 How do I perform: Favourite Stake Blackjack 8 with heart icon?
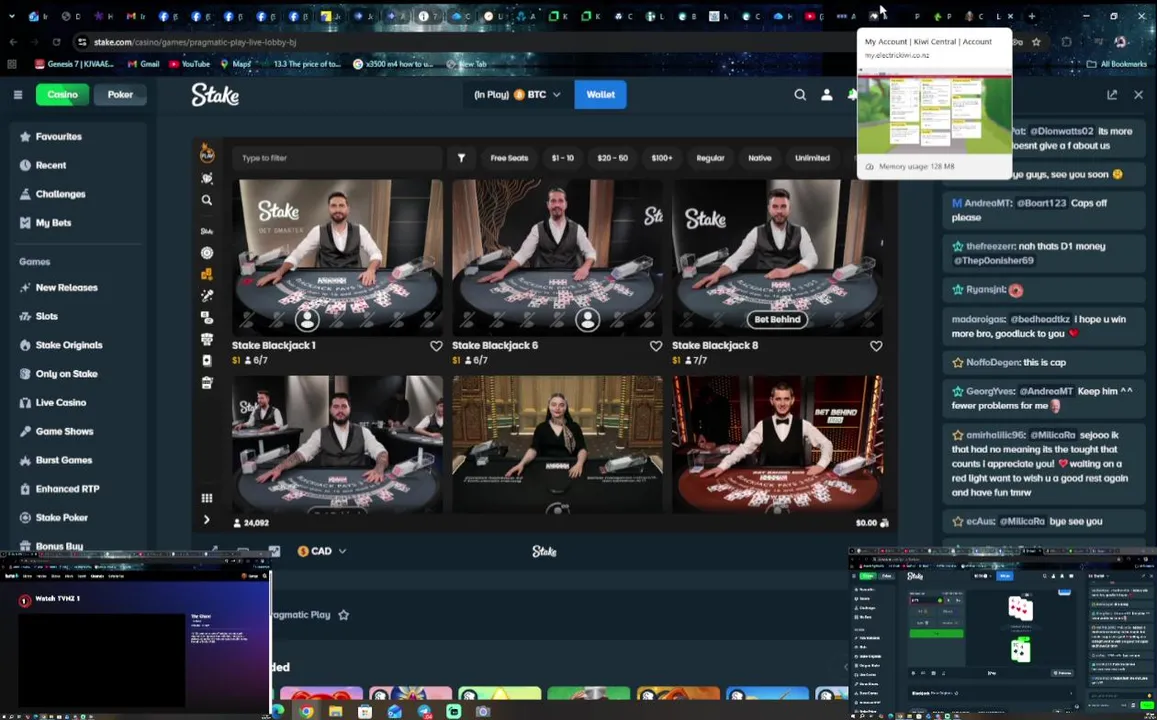coord(876,346)
